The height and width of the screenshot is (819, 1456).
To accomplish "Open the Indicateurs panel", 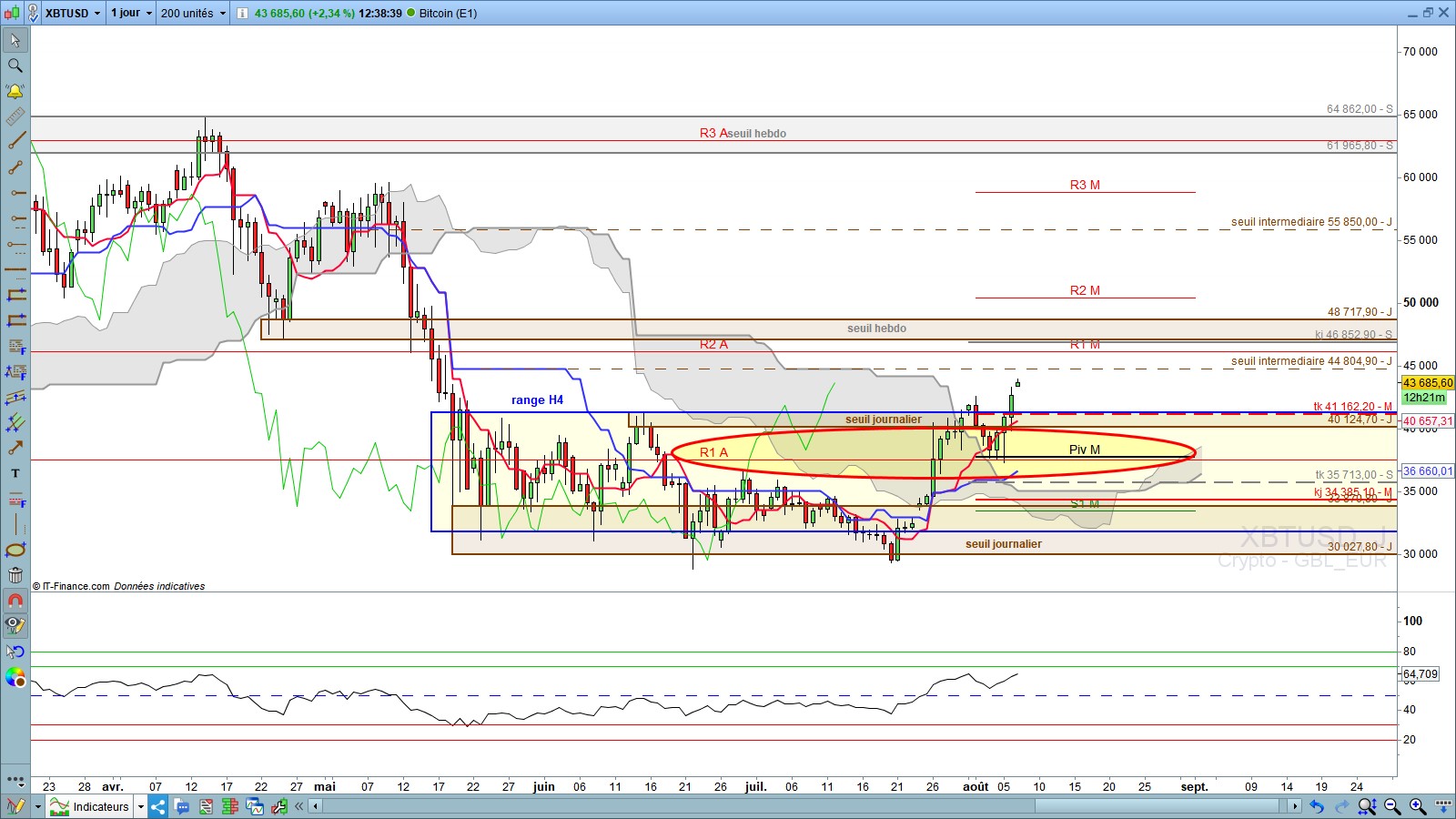I will [89, 806].
